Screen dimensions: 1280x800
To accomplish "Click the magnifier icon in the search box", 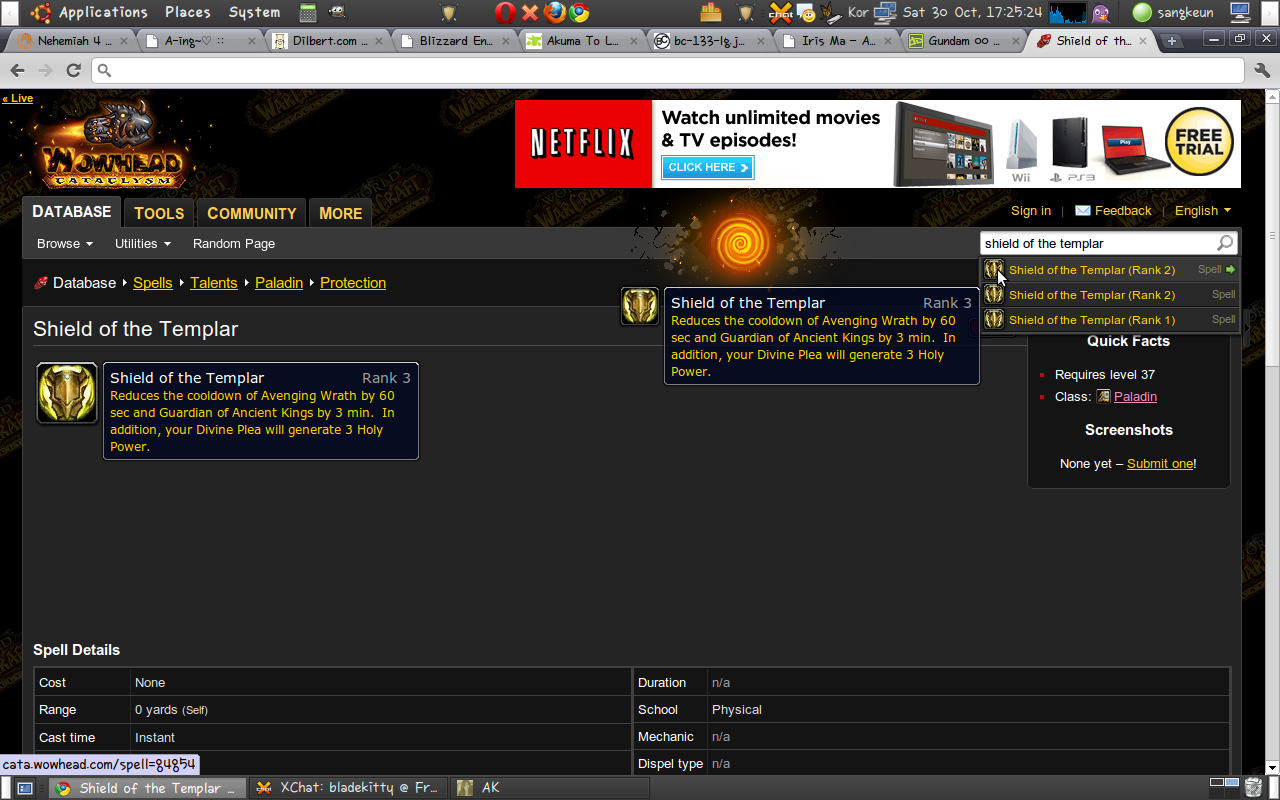I will (x=1224, y=243).
